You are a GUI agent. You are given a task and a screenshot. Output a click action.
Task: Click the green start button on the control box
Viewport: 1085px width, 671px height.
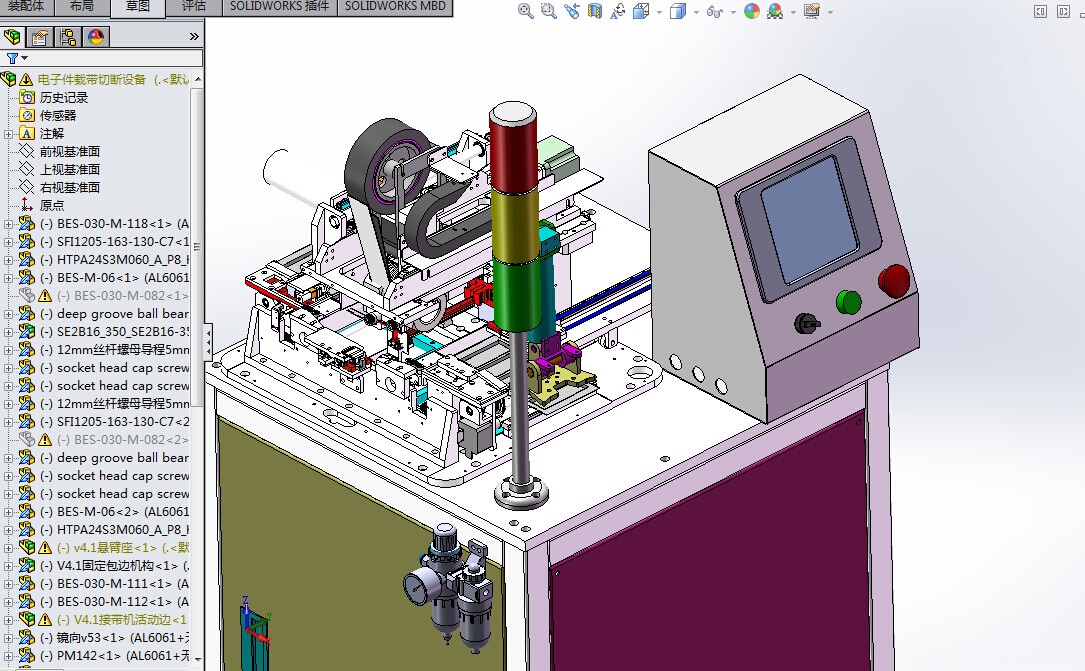(848, 302)
